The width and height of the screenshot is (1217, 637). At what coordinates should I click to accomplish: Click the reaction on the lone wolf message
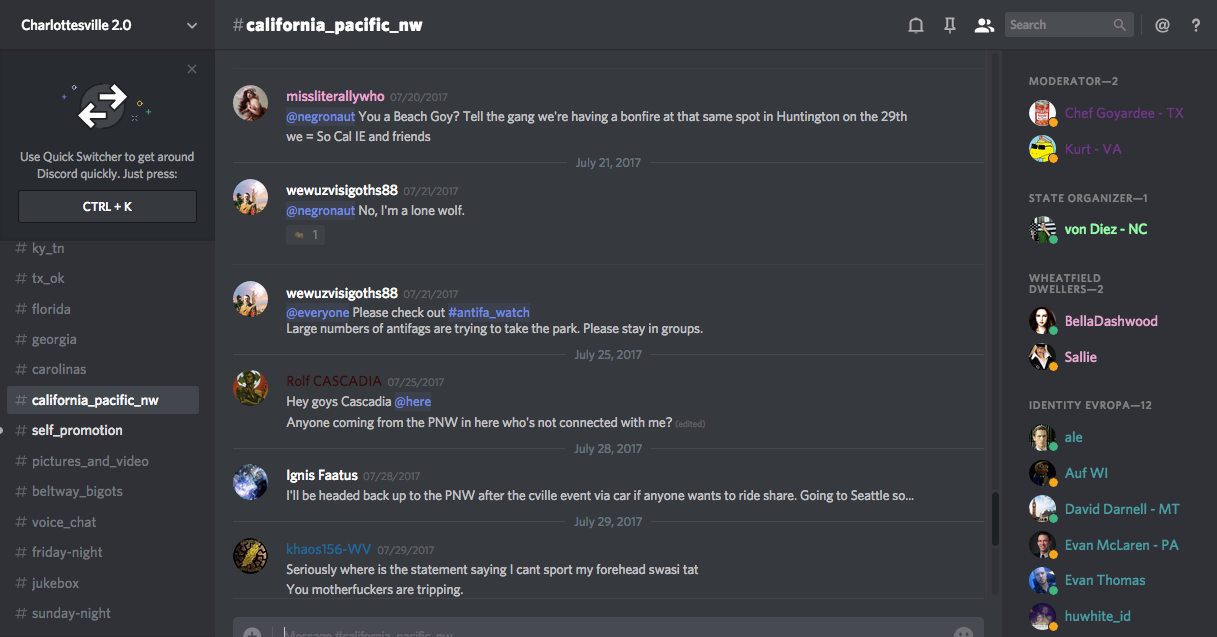(306, 235)
